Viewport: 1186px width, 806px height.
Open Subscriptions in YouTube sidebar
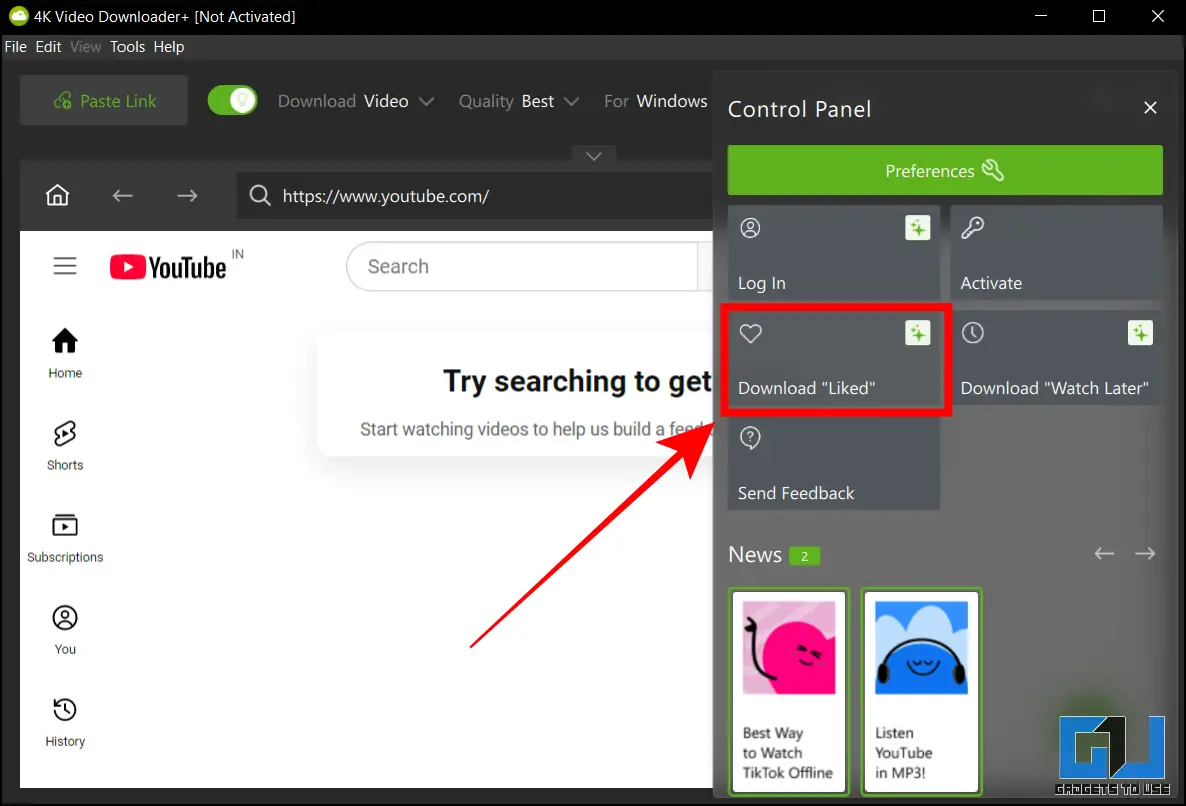pyautogui.click(x=65, y=538)
